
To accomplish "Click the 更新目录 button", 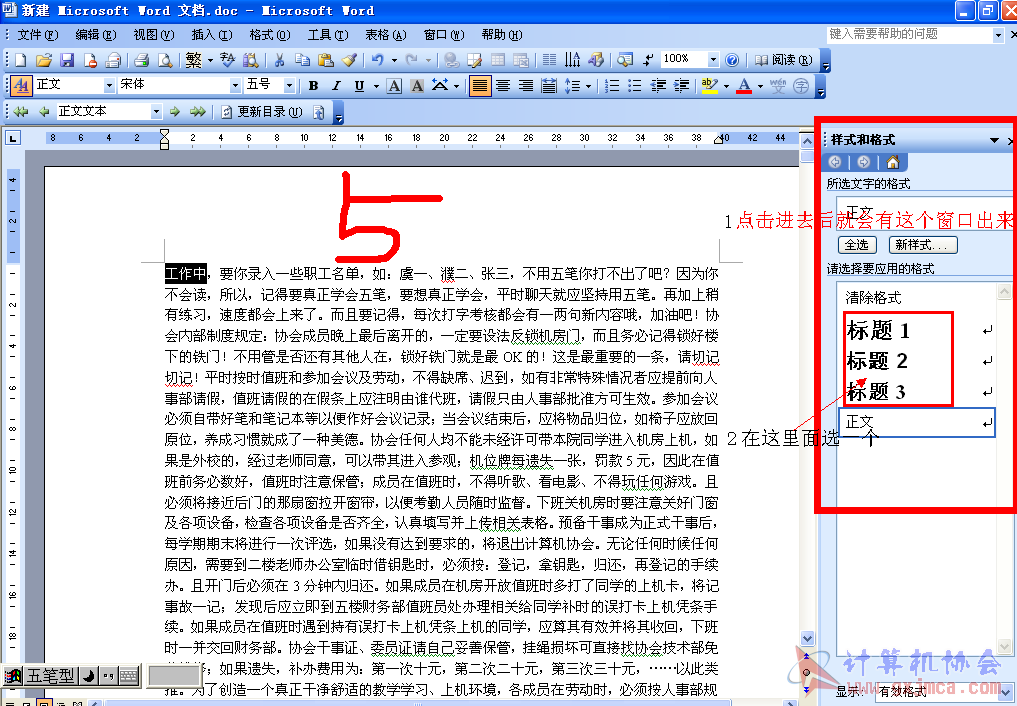I will (x=262, y=112).
